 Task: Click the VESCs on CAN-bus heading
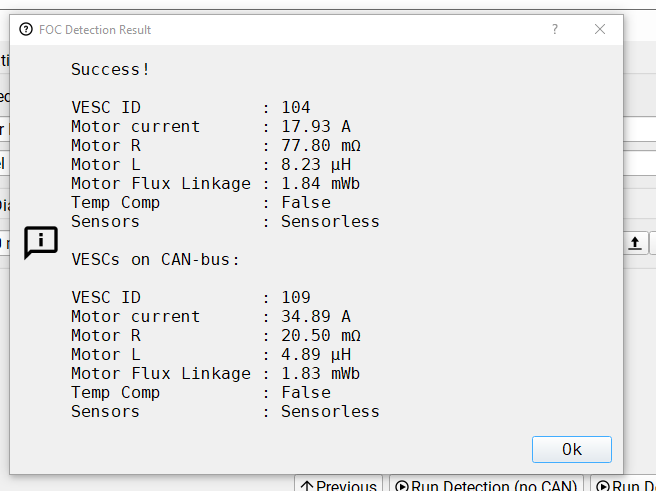(156, 260)
